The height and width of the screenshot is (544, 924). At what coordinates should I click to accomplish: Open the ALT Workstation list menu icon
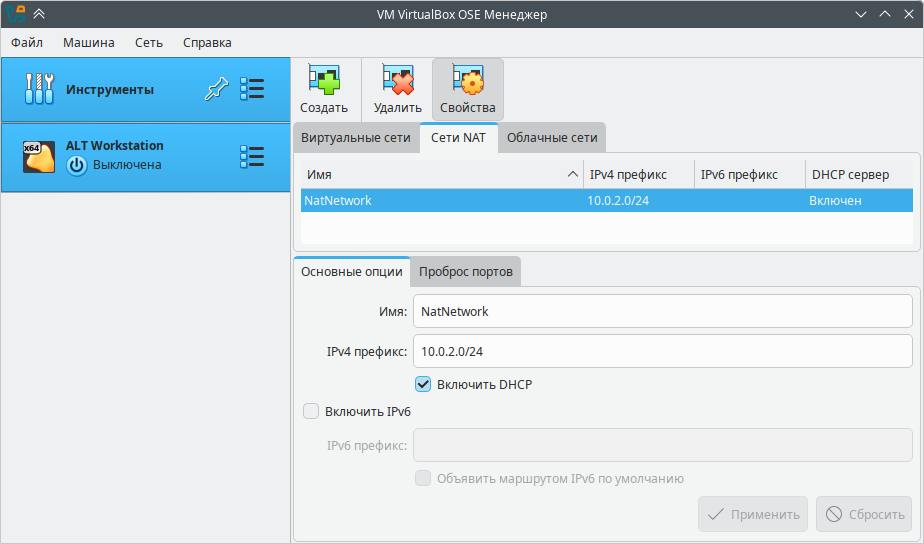point(252,156)
